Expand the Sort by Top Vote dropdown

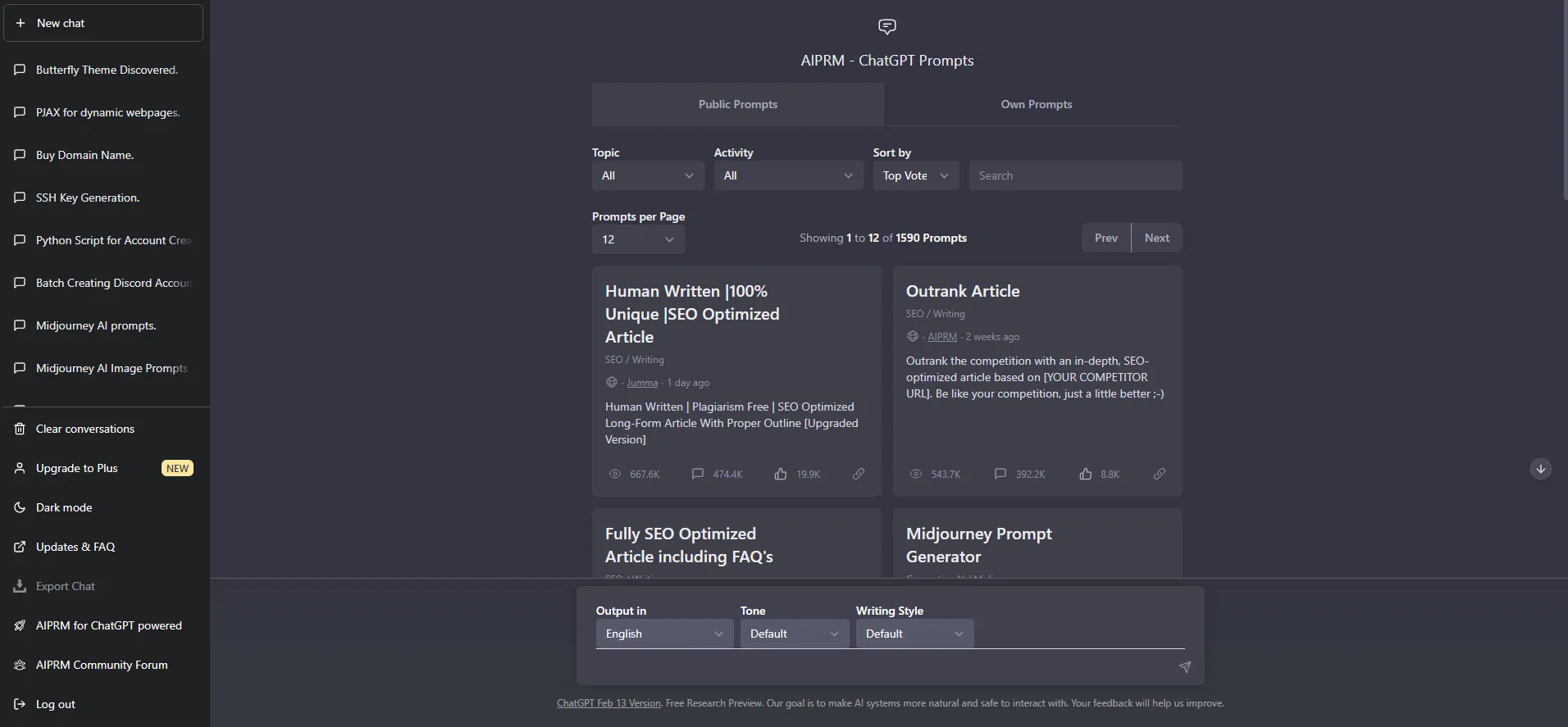pos(916,175)
